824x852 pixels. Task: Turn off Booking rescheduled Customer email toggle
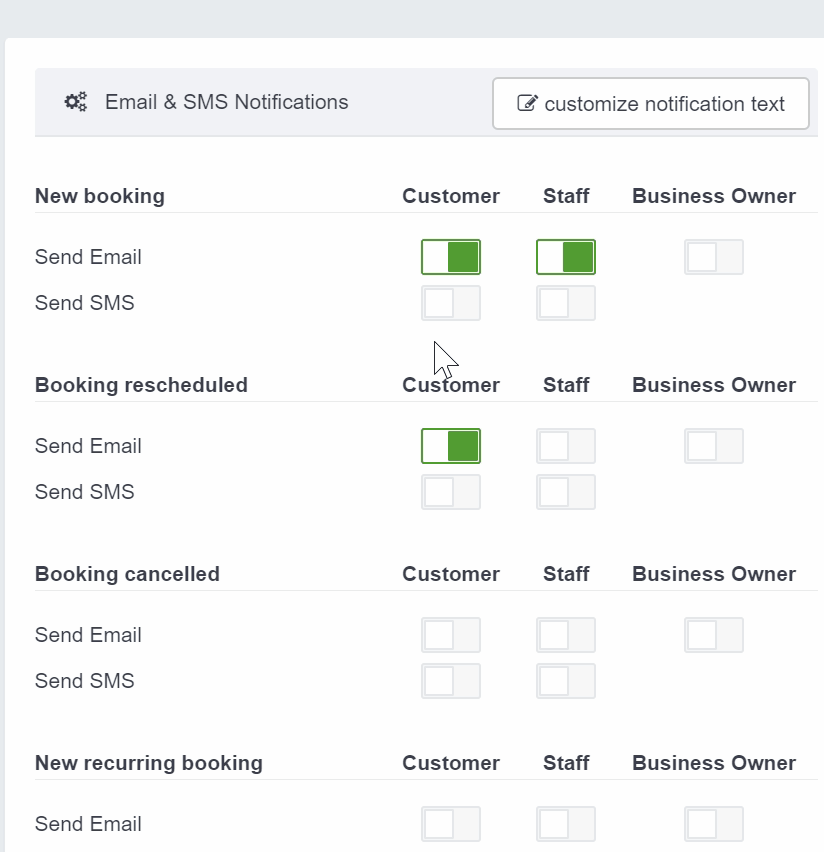pos(451,446)
